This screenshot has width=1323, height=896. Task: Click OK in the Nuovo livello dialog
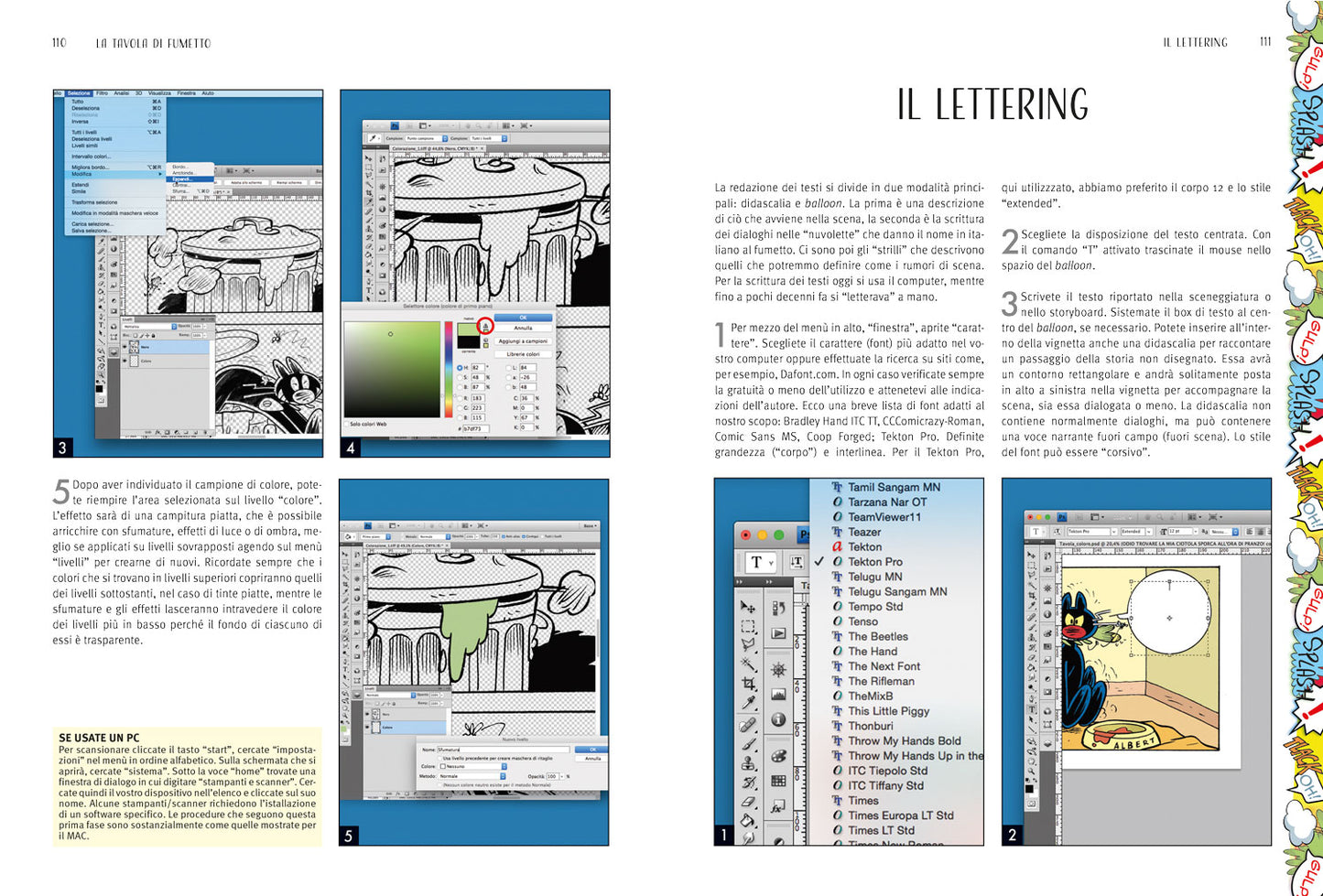(x=592, y=750)
